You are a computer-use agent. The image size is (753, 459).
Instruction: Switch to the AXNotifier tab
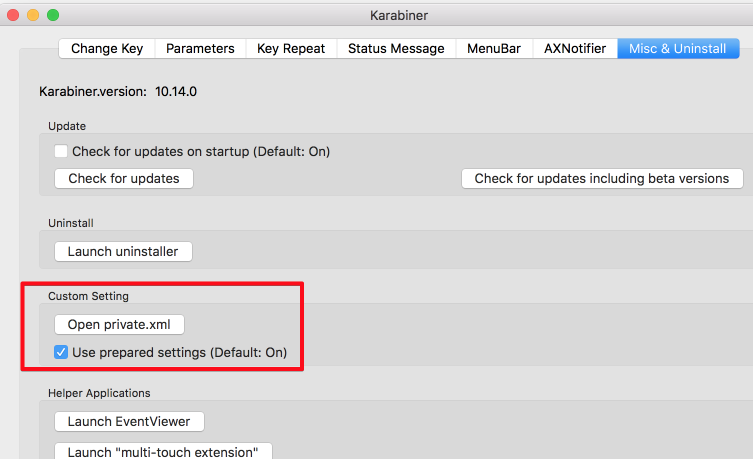[x=575, y=48]
